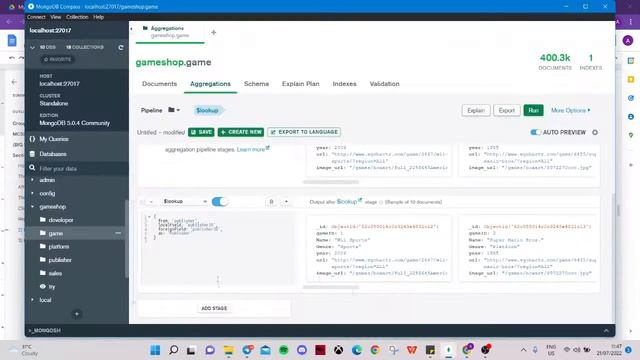
Task: Toggle Auto Preview switch
Action: point(535,132)
